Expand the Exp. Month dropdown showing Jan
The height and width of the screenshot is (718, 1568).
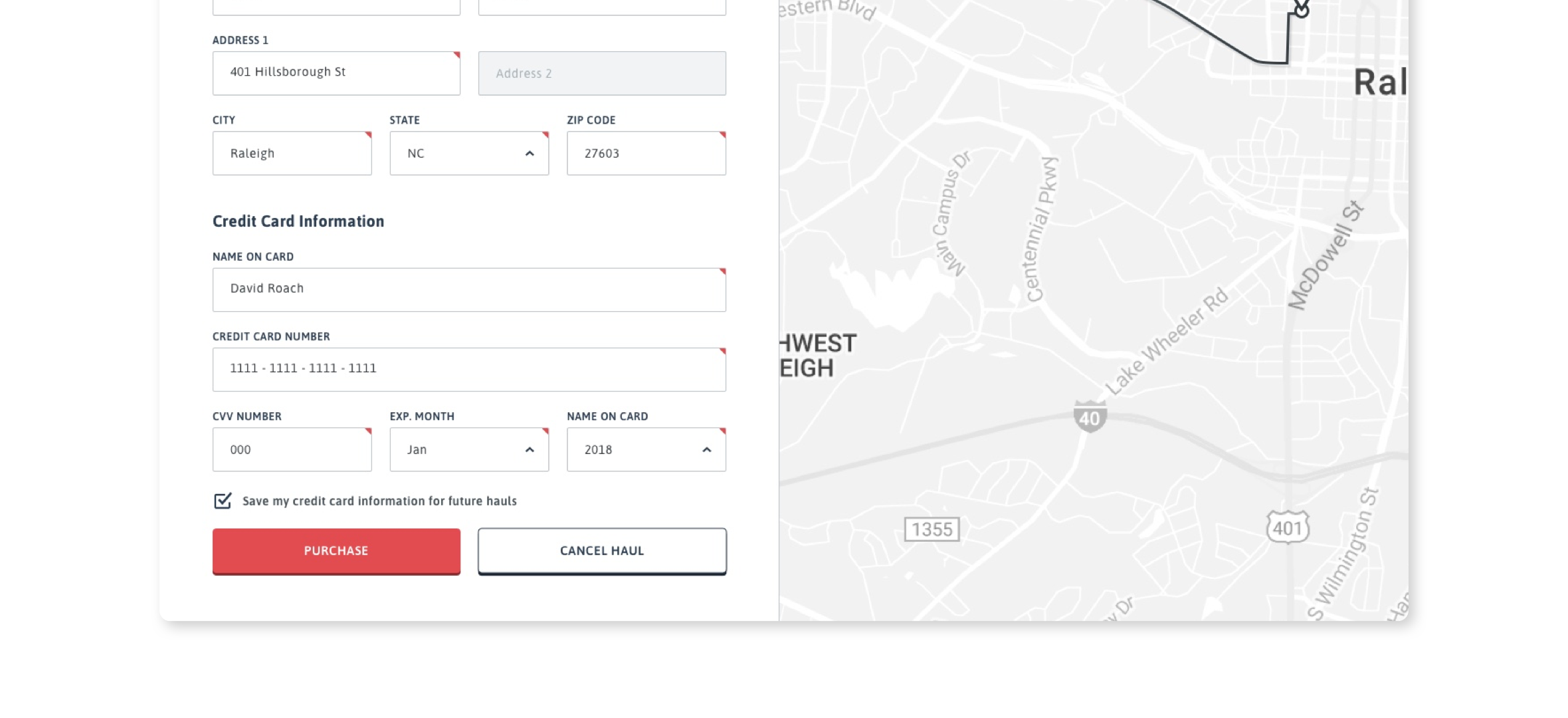[x=469, y=449]
